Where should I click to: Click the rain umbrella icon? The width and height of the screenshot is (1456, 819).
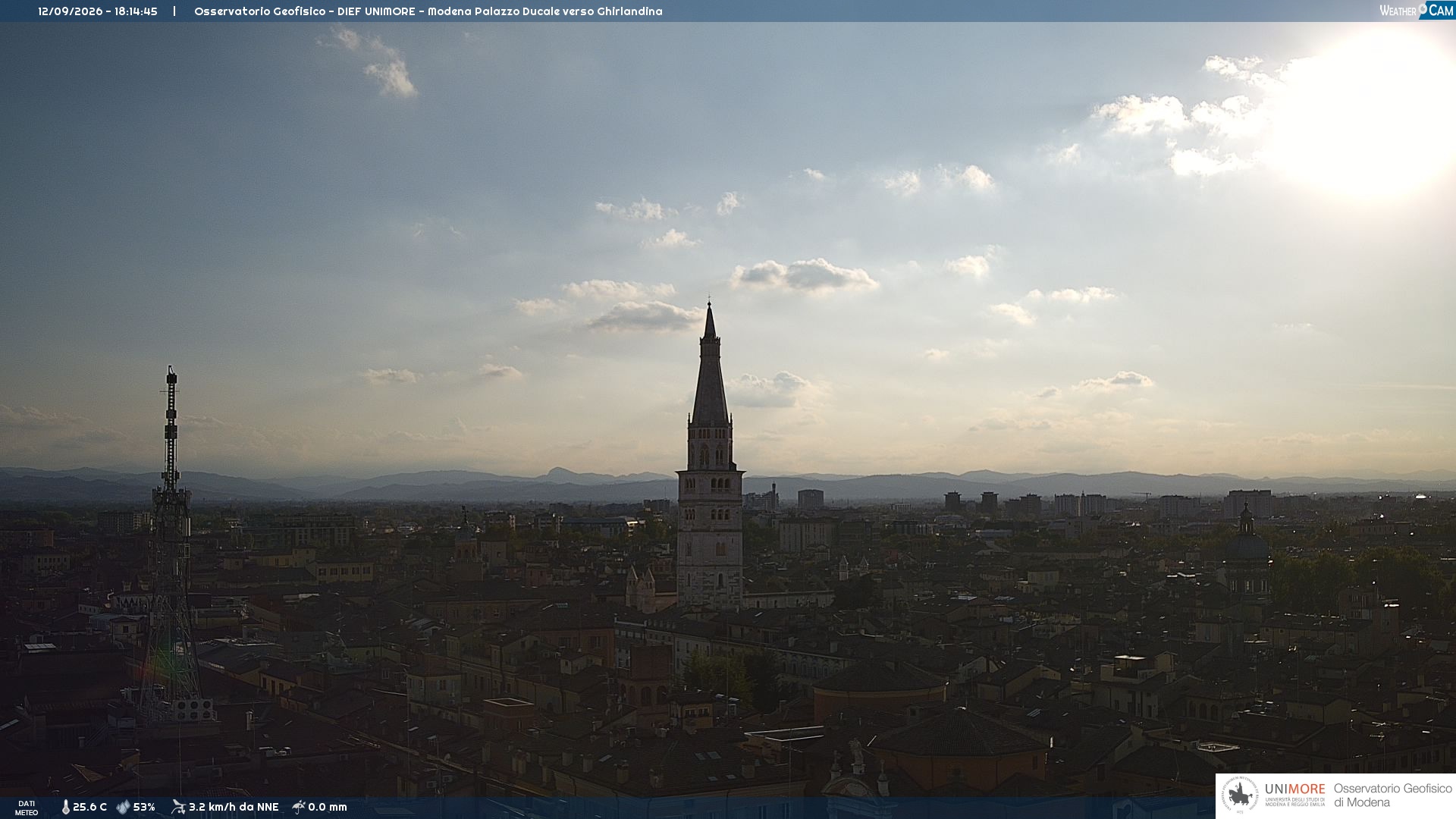point(299,807)
